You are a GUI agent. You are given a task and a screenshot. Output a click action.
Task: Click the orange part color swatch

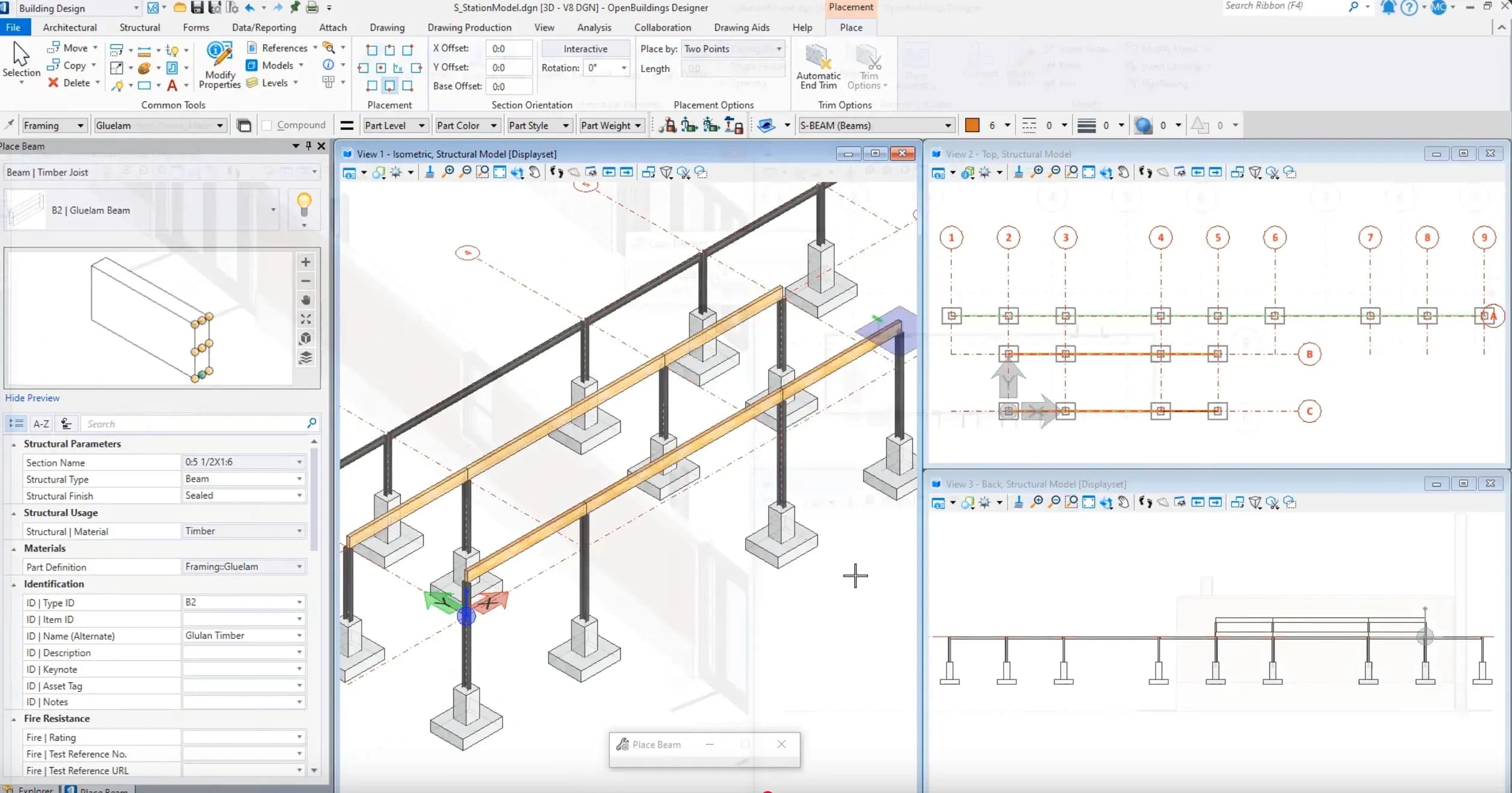(972, 125)
